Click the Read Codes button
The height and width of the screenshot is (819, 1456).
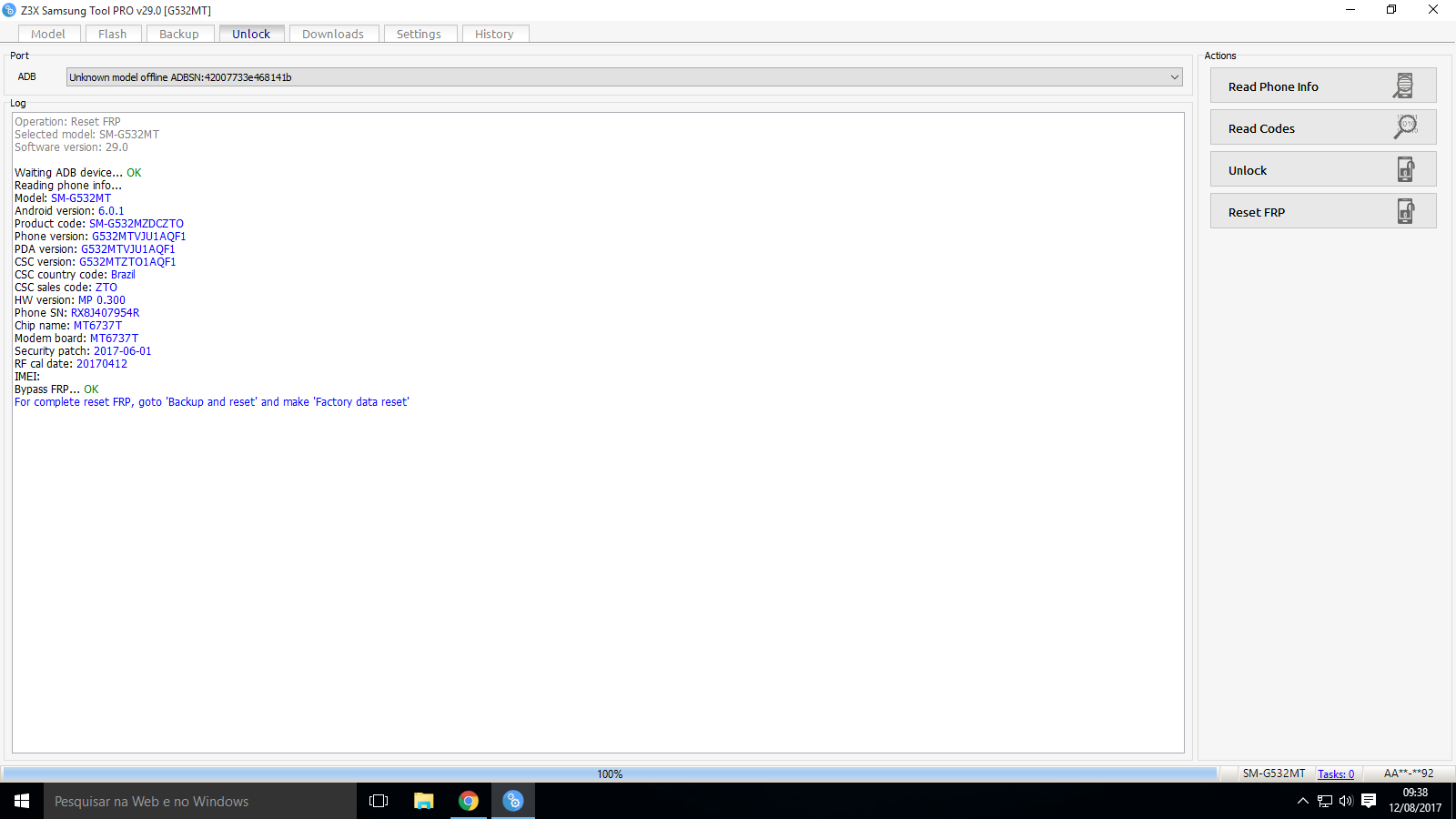pyautogui.click(x=1323, y=127)
